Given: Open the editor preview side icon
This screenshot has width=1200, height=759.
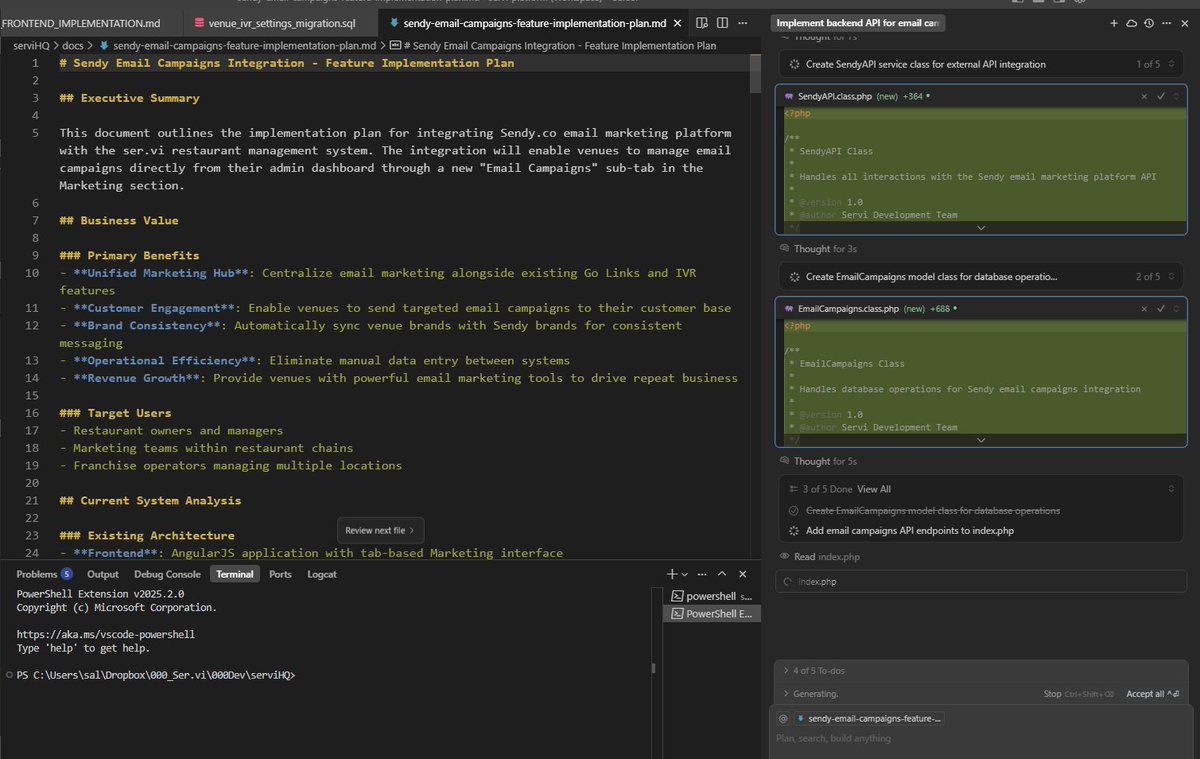Looking at the screenshot, I should pyautogui.click(x=702, y=22).
